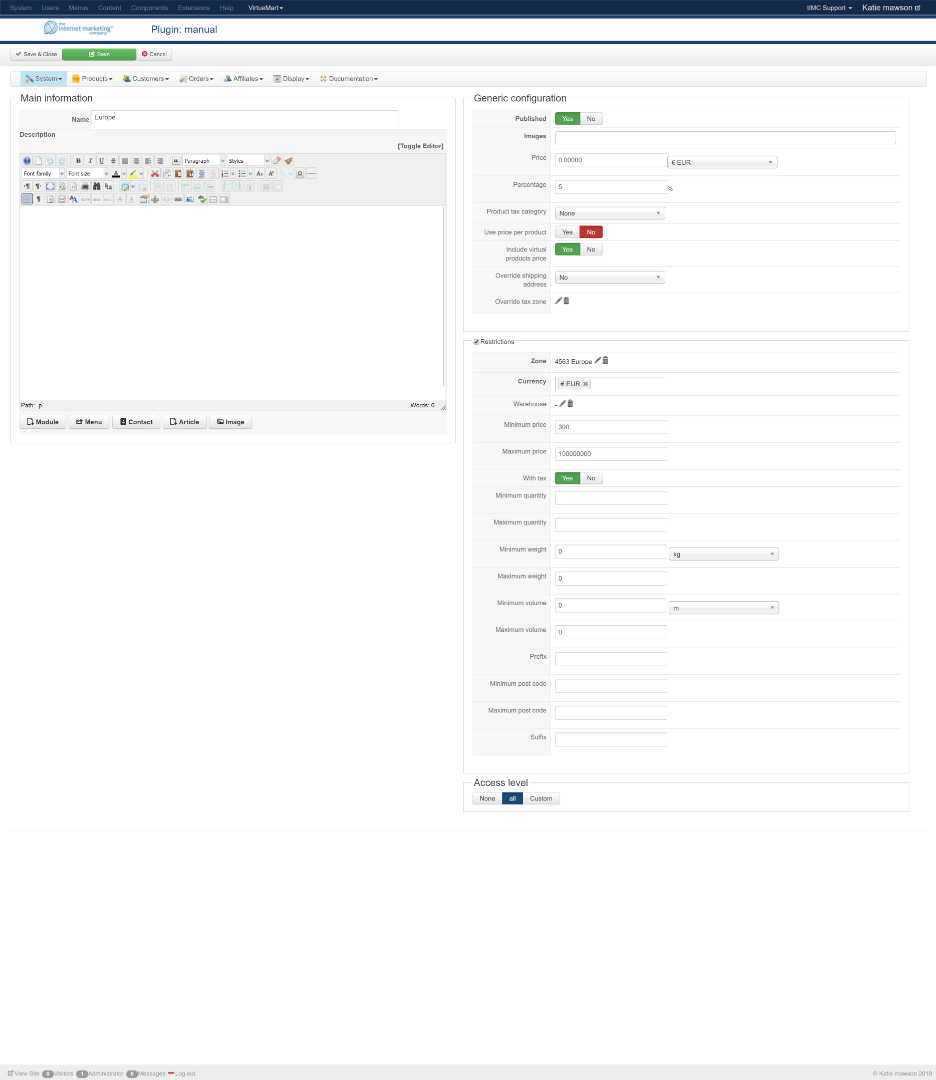Remove the EUR currency tag
The image size is (936, 1080).
(585, 384)
